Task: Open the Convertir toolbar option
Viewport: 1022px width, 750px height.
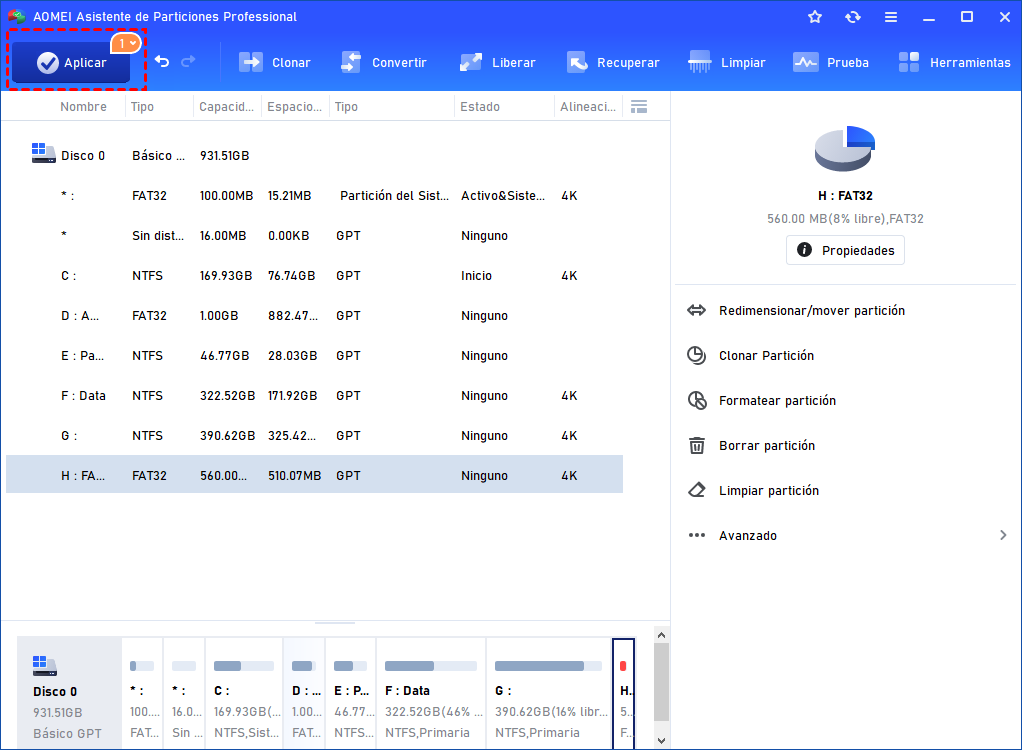Action: tap(383, 62)
